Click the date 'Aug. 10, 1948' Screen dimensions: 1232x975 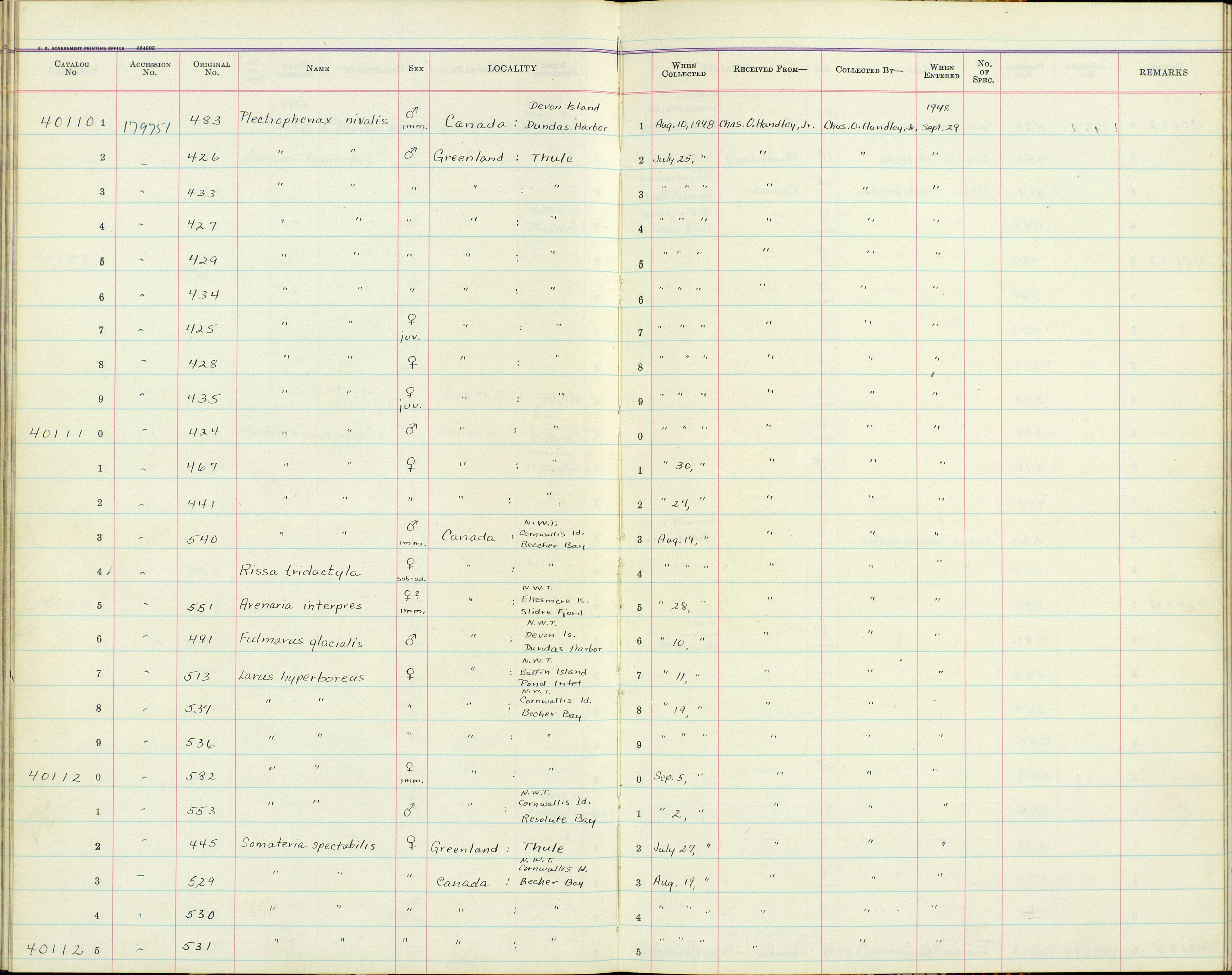[685, 124]
